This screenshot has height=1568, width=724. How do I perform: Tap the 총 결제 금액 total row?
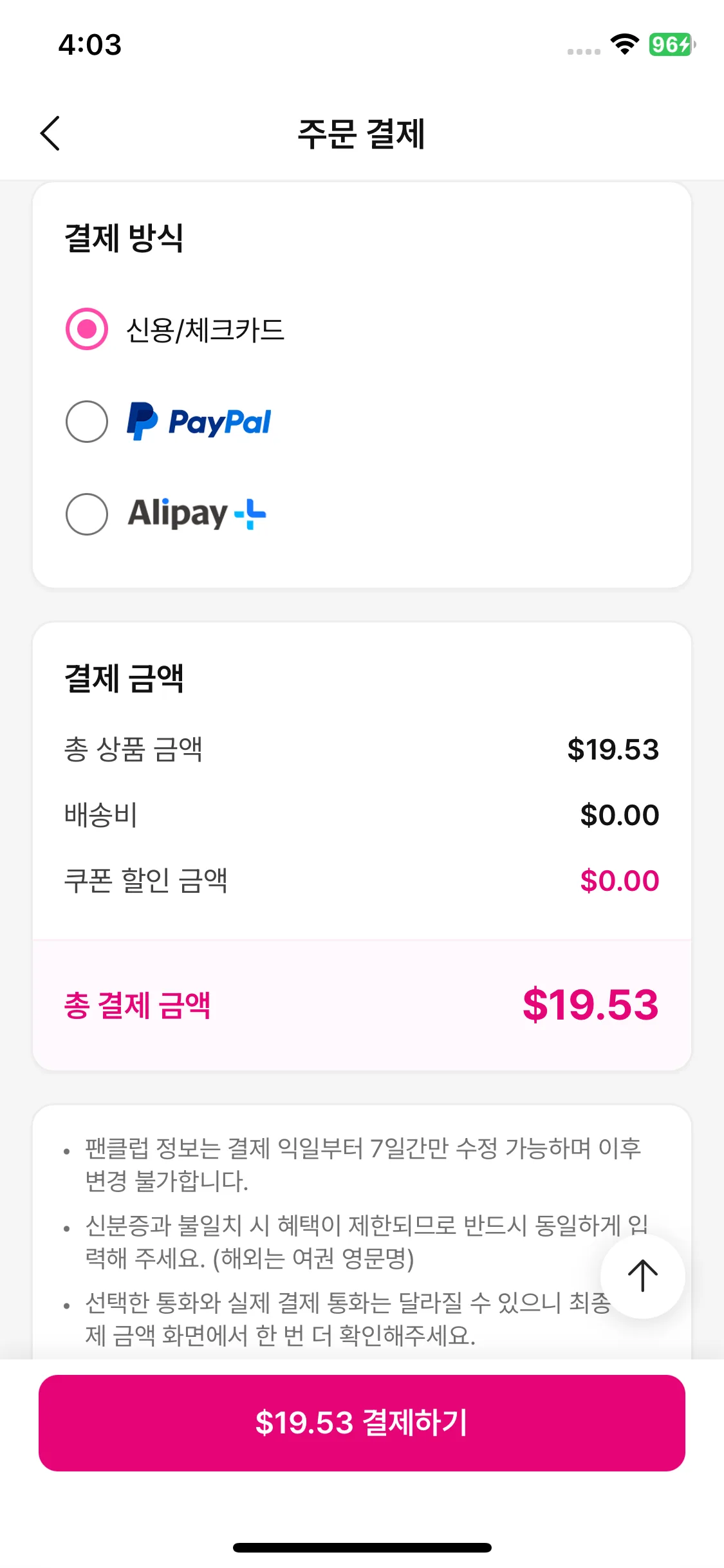[362, 1005]
